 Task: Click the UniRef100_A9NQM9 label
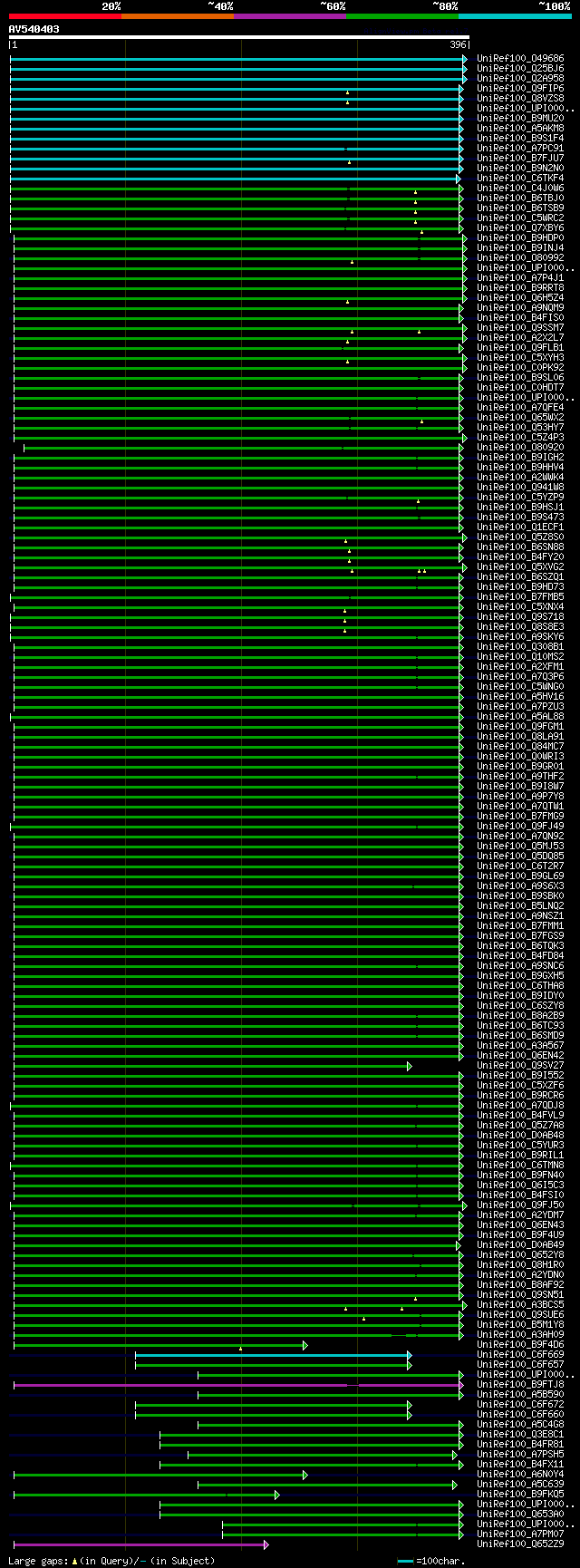click(520, 308)
